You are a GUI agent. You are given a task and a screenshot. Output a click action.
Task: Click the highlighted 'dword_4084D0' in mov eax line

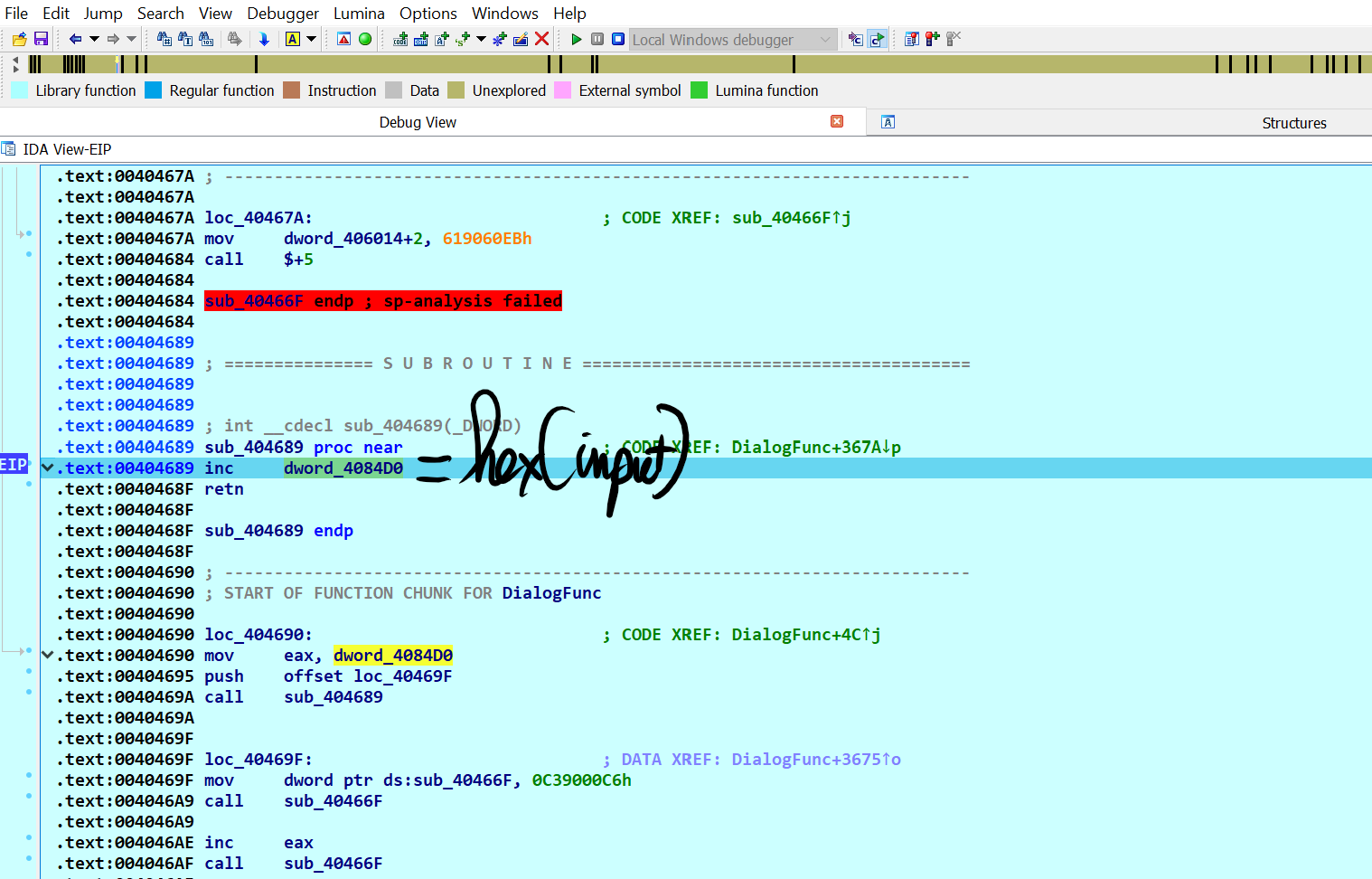tap(393, 656)
